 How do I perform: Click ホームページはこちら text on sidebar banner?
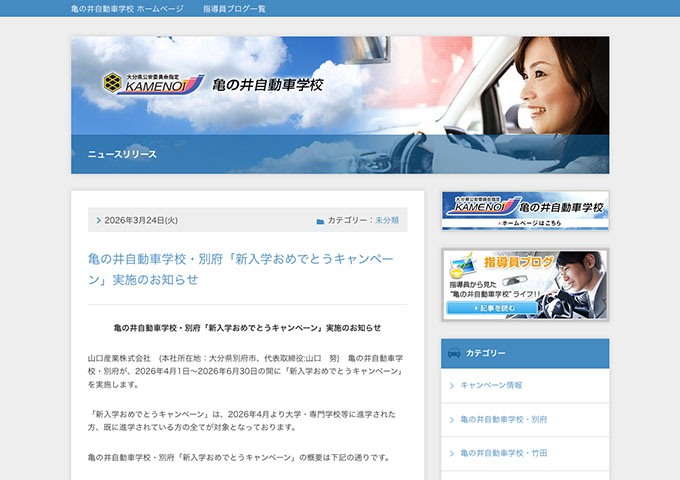(x=529, y=223)
